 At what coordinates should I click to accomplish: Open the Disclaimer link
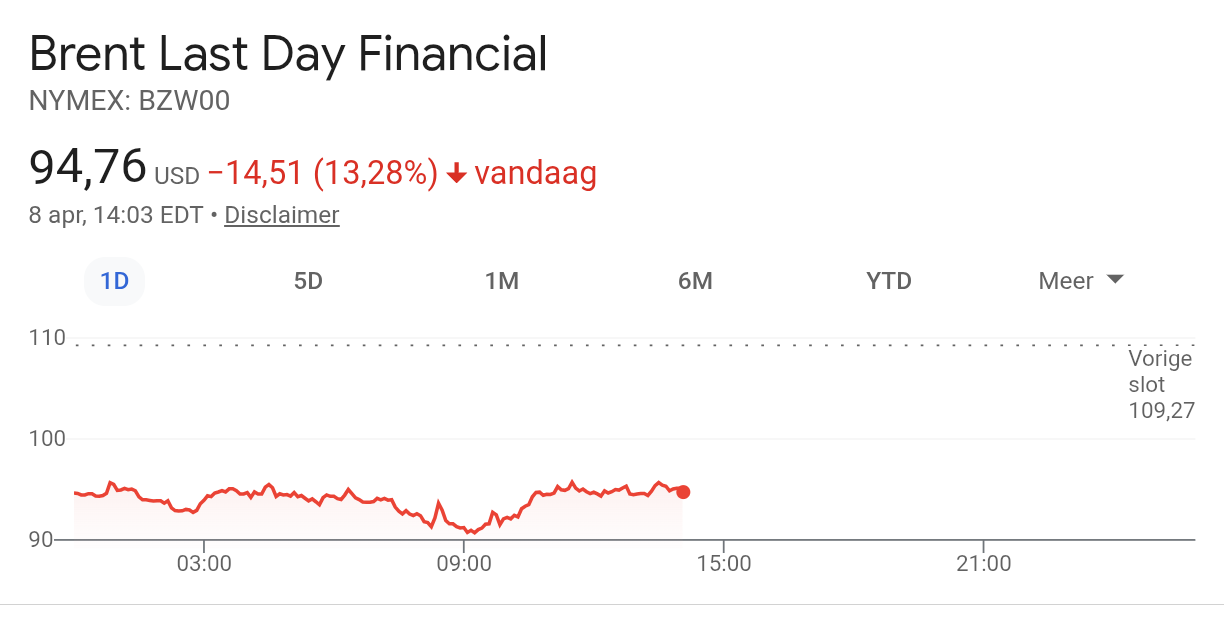(281, 215)
